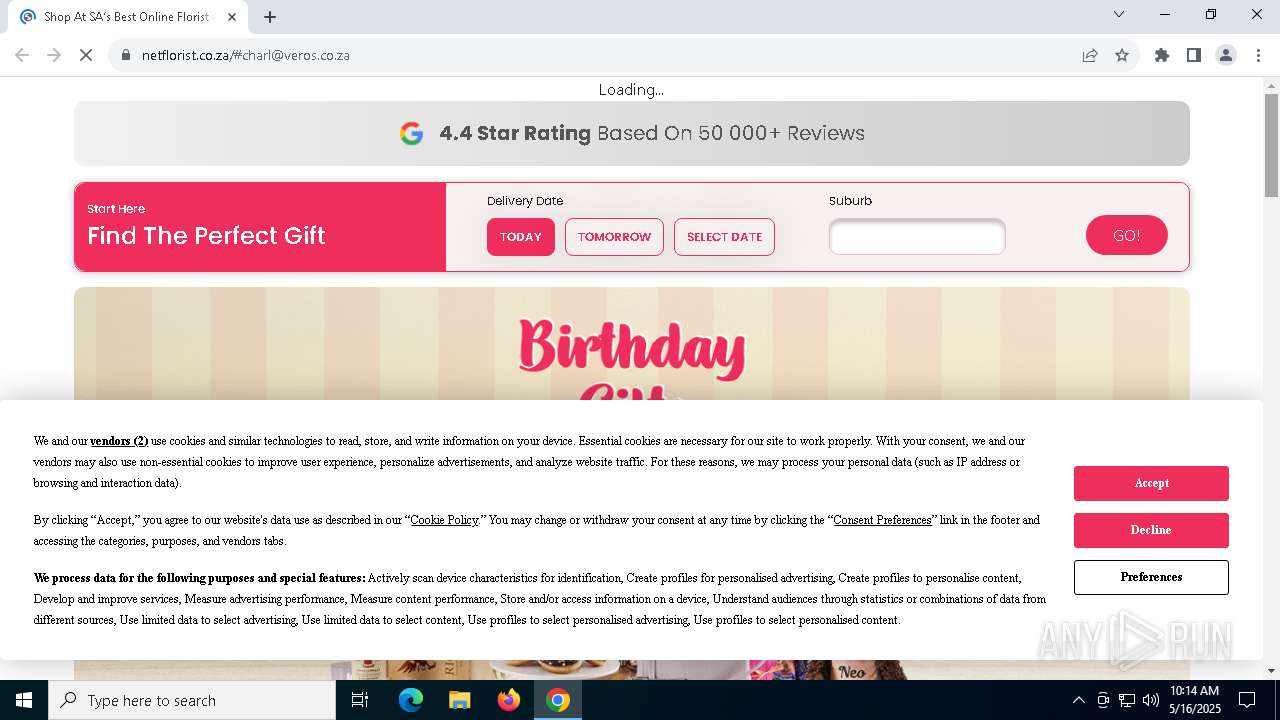Open new tab plus button
This screenshot has width=1280, height=720.
(270, 17)
